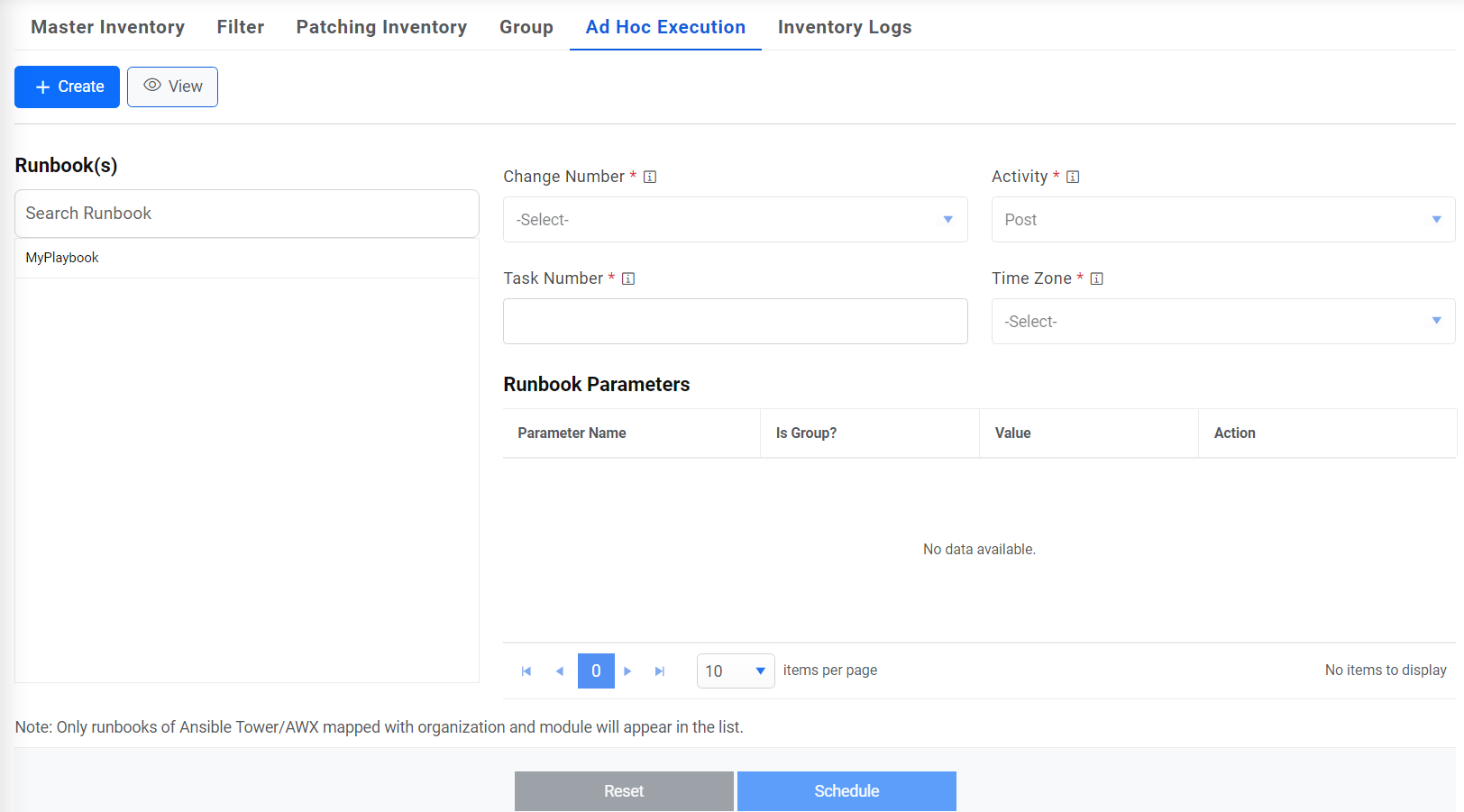Click the eye icon on the View button
The height and width of the screenshot is (812, 1464).
tap(151, 87)
